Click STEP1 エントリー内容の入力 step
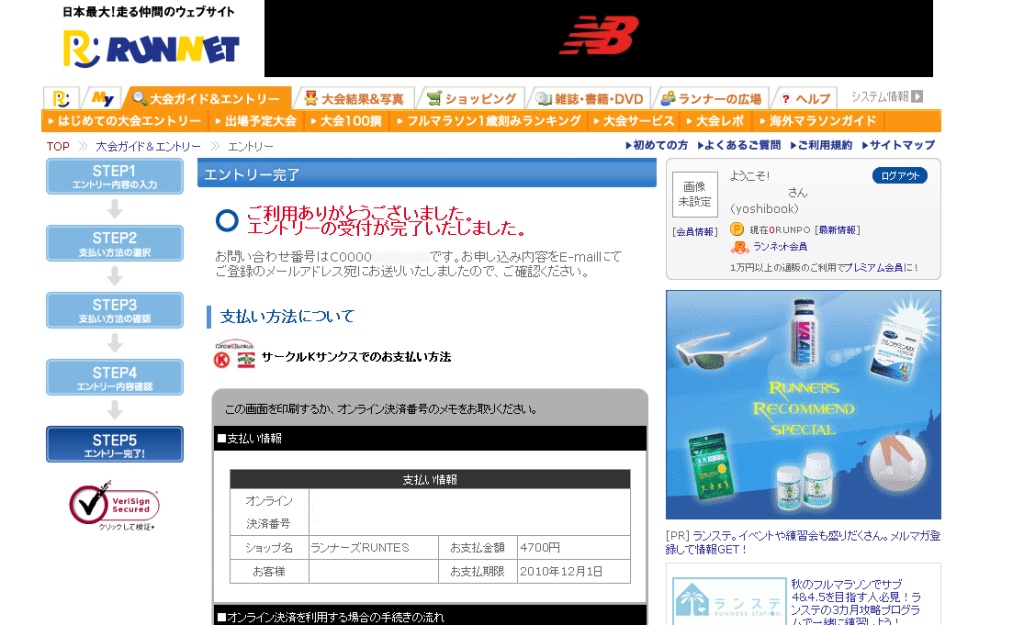Viewport: 1024px width, 625px height. (x=114, y=176)
